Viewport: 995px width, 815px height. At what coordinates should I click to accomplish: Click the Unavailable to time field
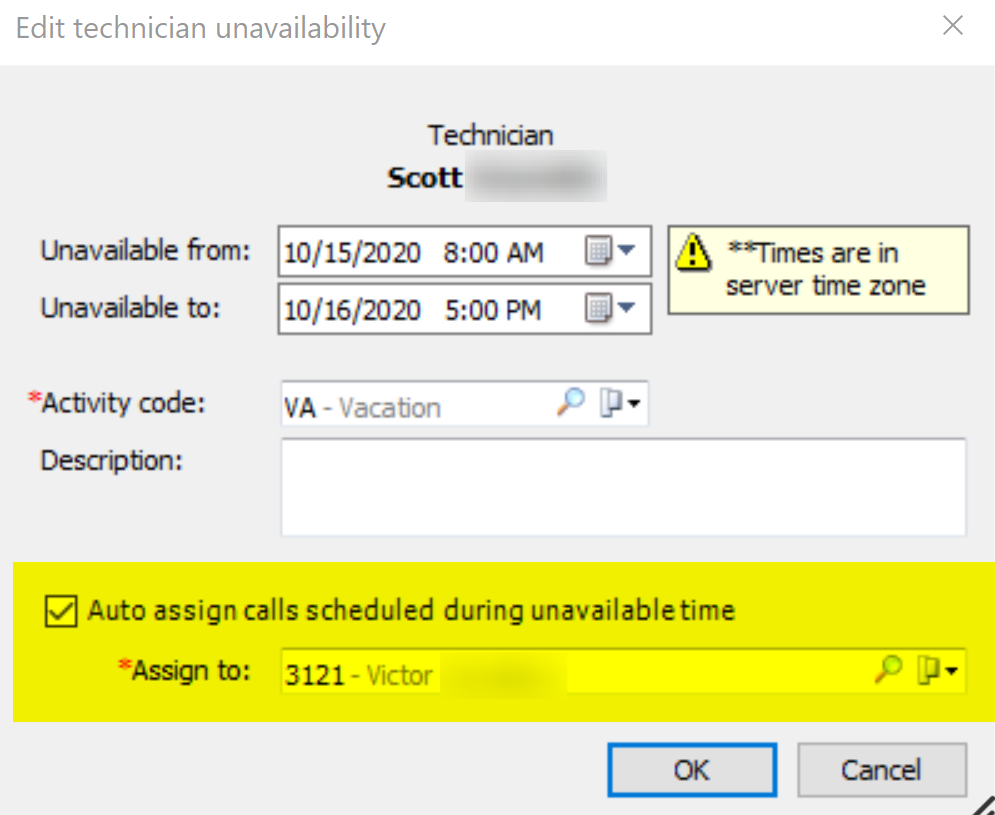point(492,310)
